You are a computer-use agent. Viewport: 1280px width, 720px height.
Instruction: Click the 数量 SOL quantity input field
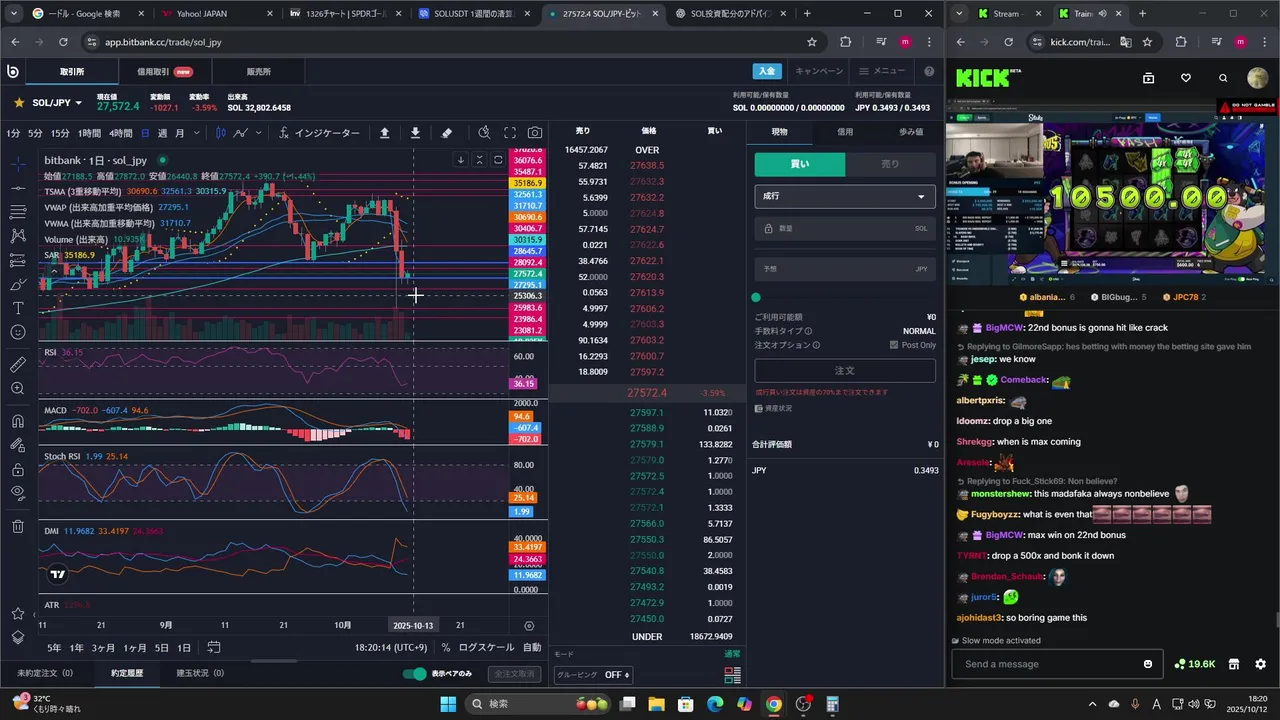[x=845, y=228]
